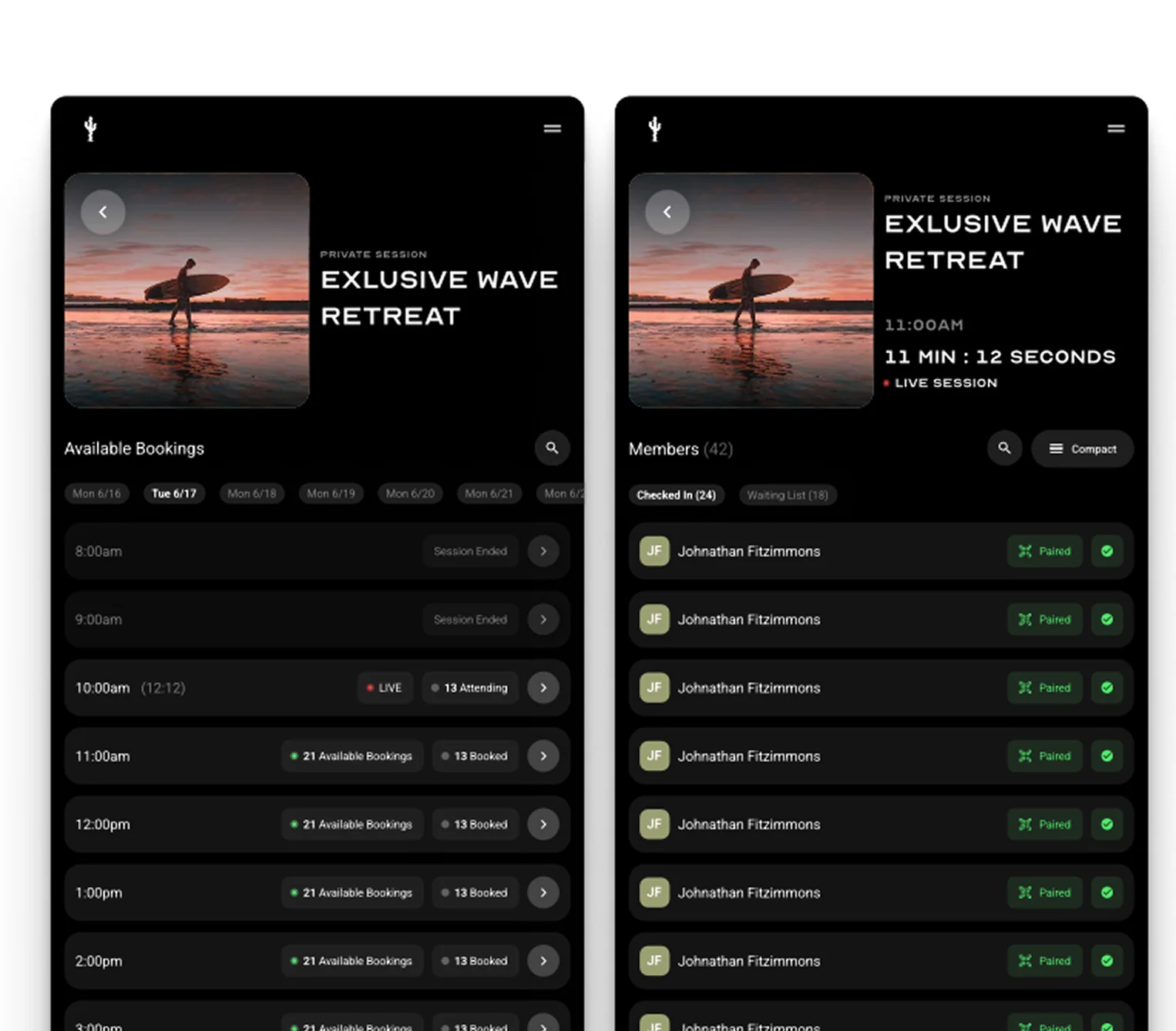This screenshot has width=1176, height=1031.
Task: Click 21 Available Bookings on 12:00pm row
Action: [352, 824]
